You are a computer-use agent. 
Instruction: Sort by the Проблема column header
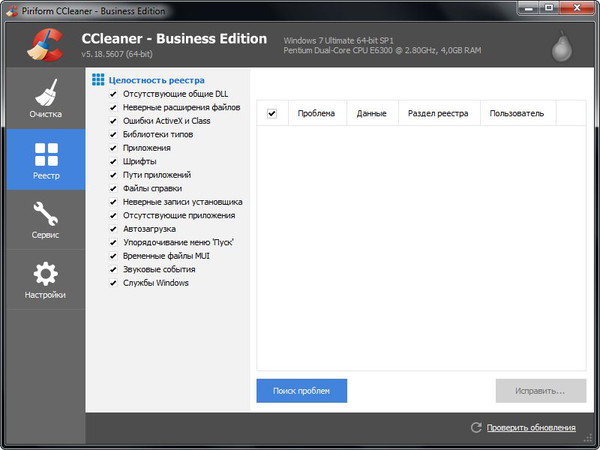pyautogui.click(x=316, y=113)
